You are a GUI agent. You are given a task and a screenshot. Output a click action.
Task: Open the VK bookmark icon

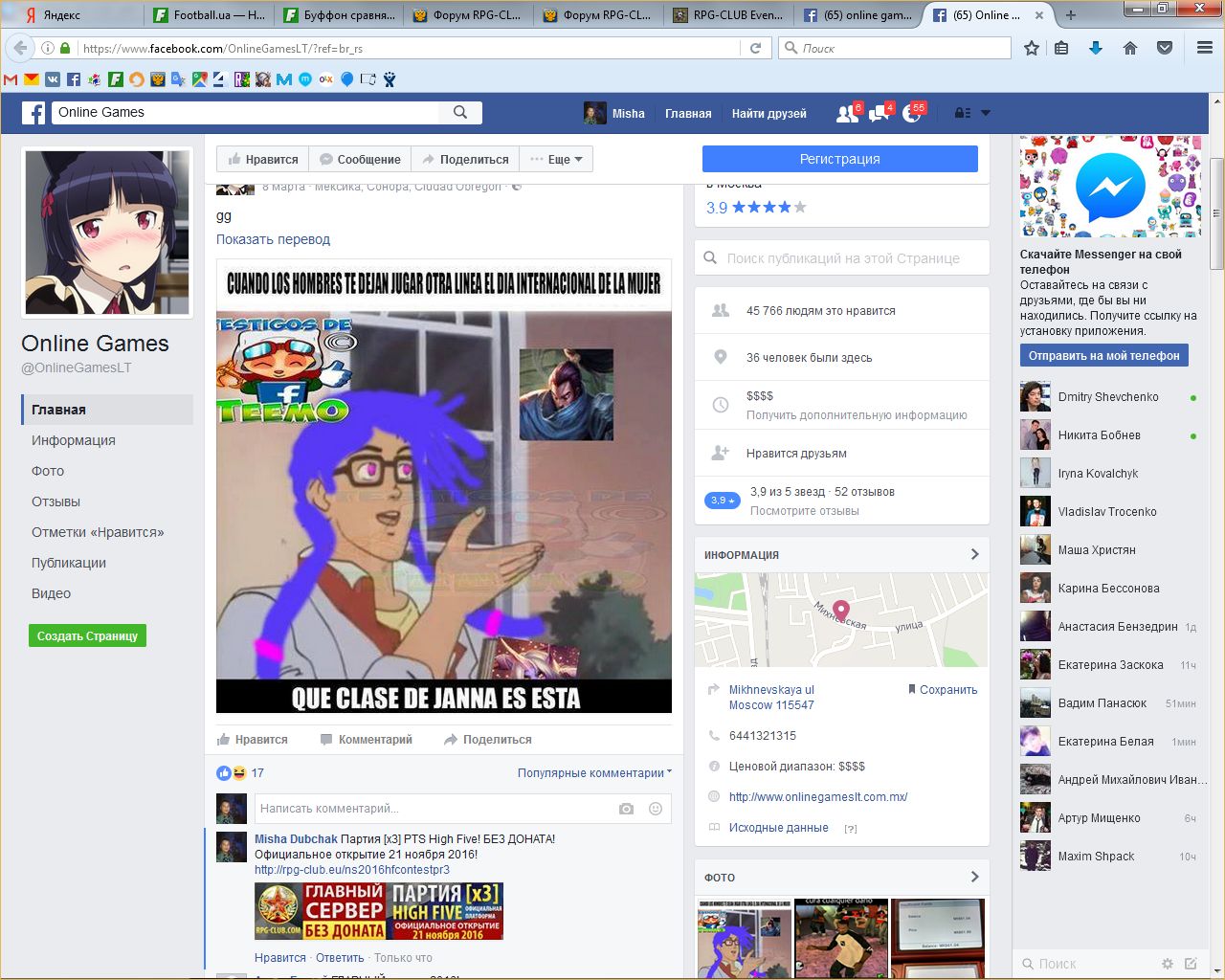(x=53, y=79)
